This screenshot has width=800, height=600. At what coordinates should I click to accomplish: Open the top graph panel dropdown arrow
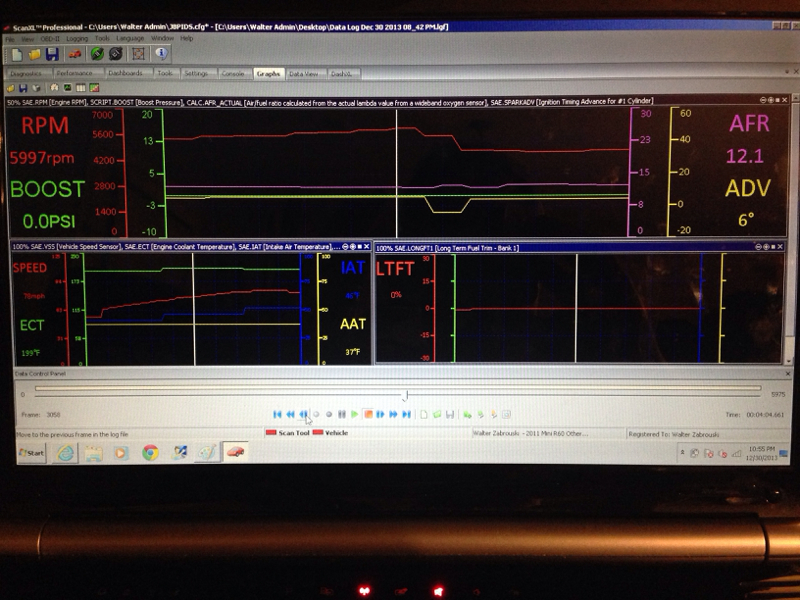pos(763,101)
